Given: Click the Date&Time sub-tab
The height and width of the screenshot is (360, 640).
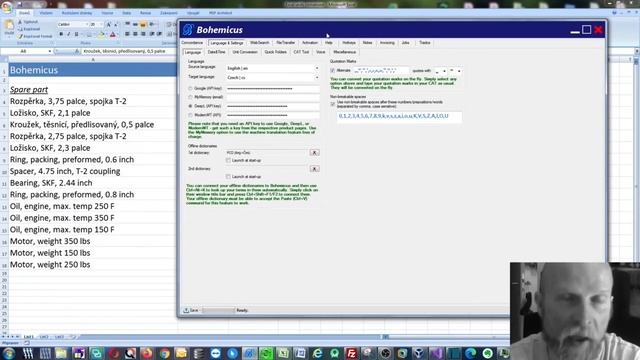Looking at the screenshot, I should 216,52.
